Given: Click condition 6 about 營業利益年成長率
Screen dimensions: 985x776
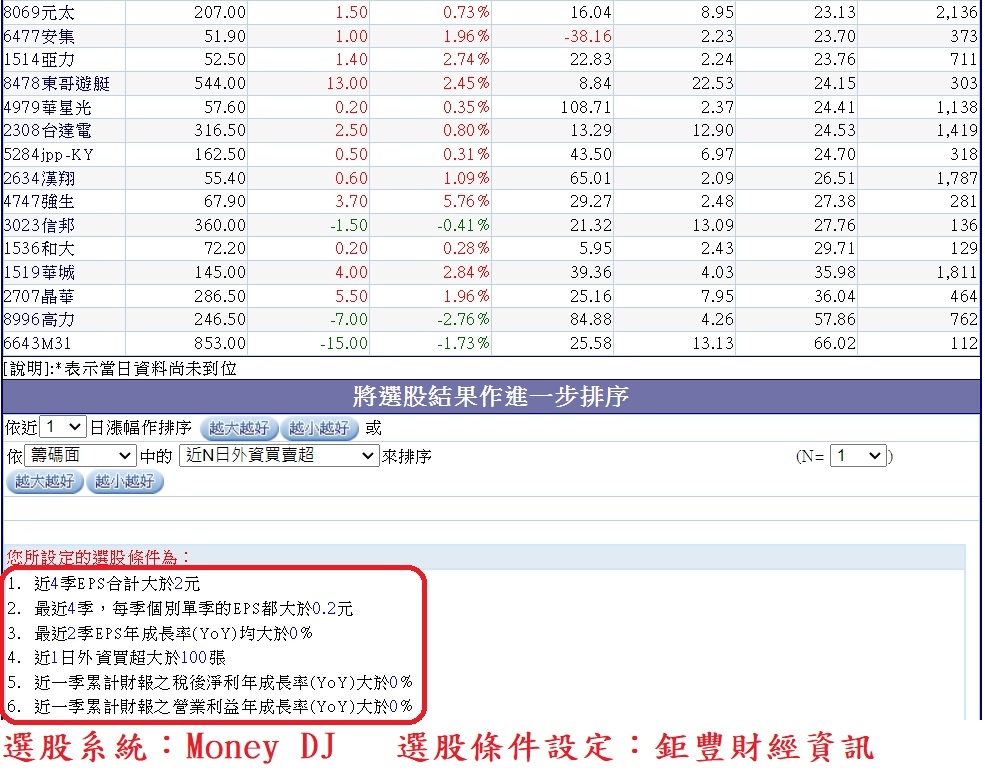Looking at the screenshot, I should pyautogui.click(x=223, y=707).
